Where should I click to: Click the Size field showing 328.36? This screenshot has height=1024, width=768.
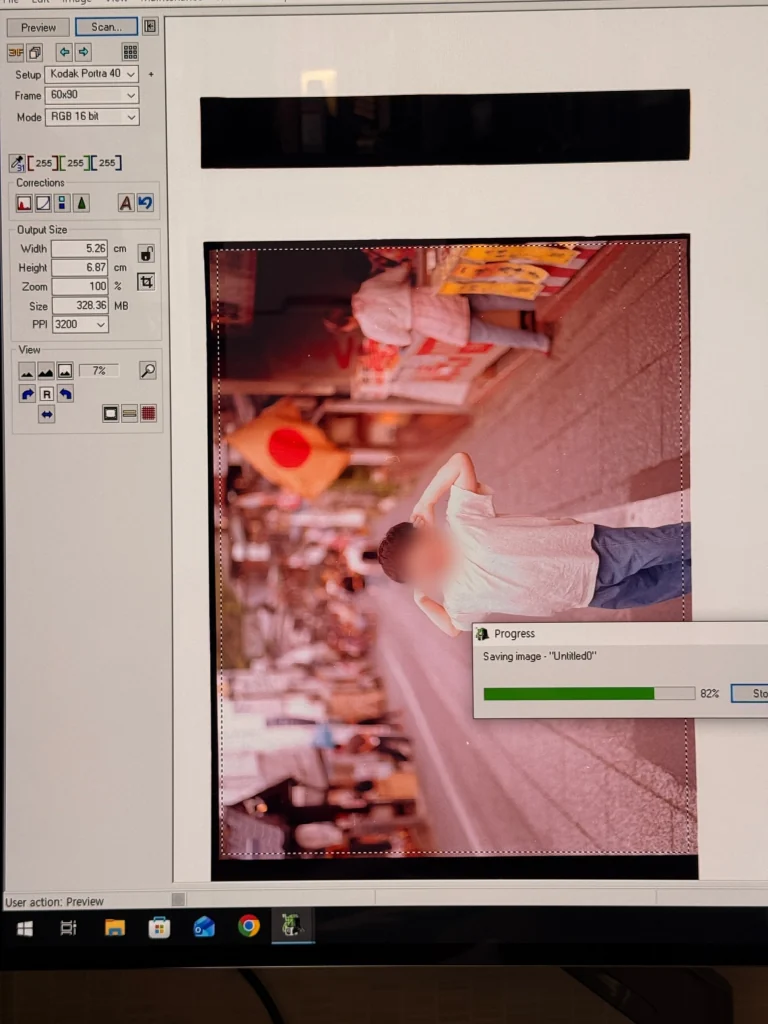click(80, 306)
